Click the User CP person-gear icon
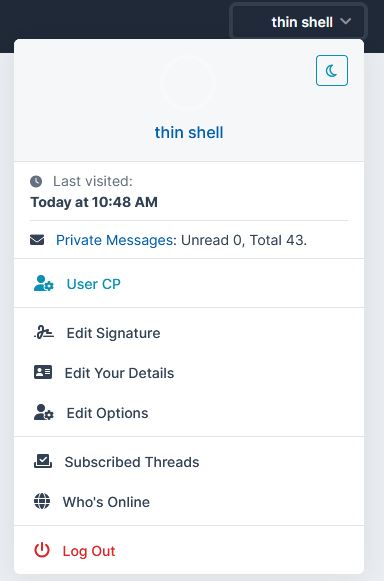The image size is (384, 581). (44, 283)
